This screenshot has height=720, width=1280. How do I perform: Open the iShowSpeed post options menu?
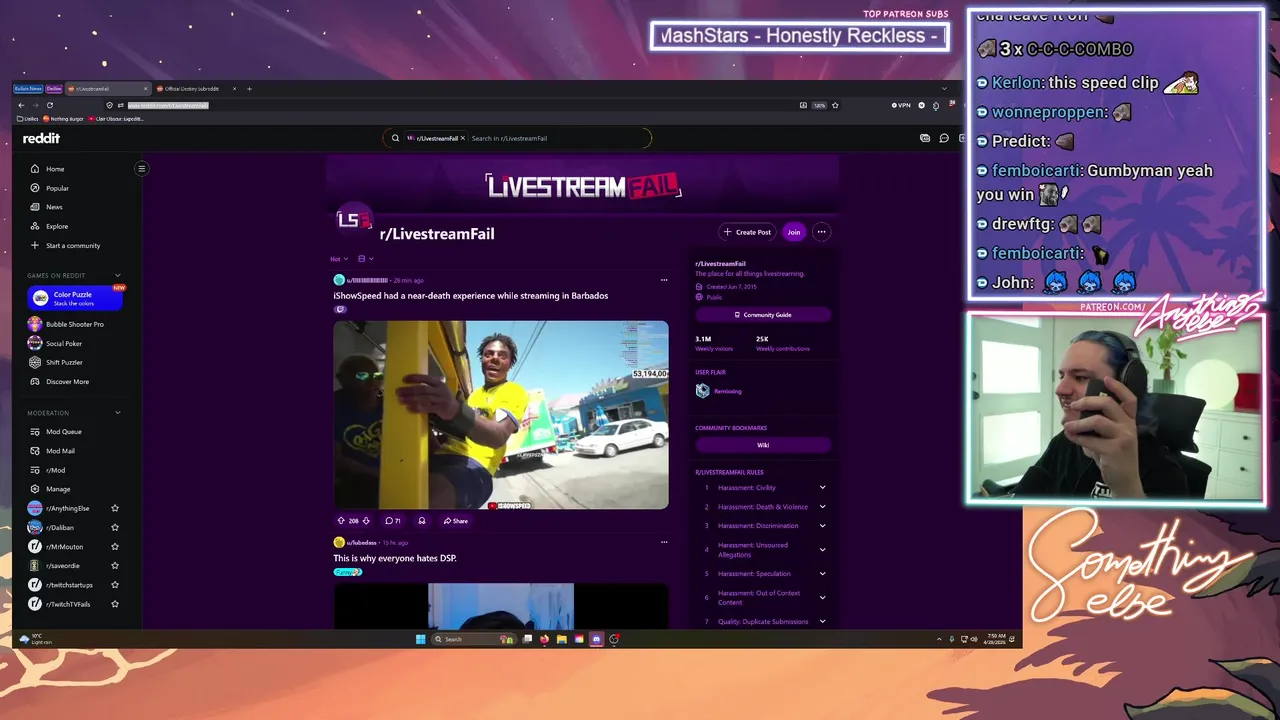(664, 280)
